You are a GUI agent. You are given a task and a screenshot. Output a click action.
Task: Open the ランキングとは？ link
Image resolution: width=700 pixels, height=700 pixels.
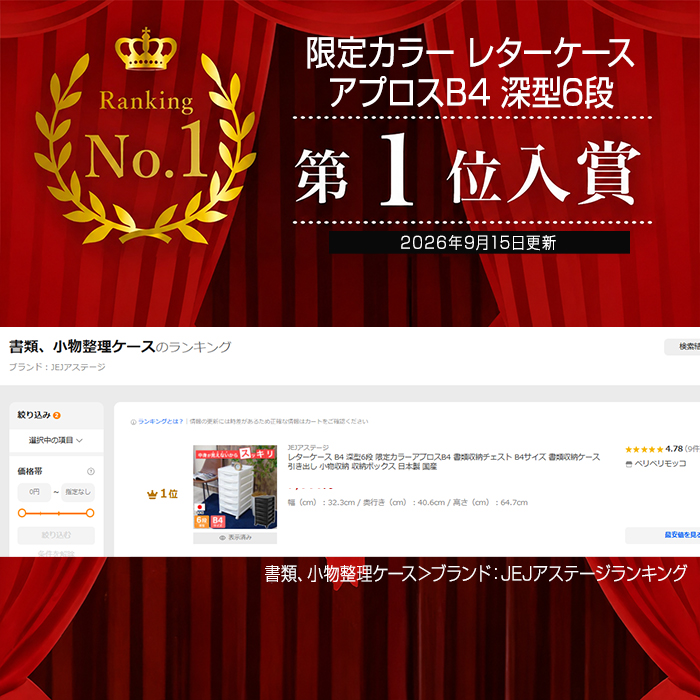pyautogui.click(x=160, y=421)
